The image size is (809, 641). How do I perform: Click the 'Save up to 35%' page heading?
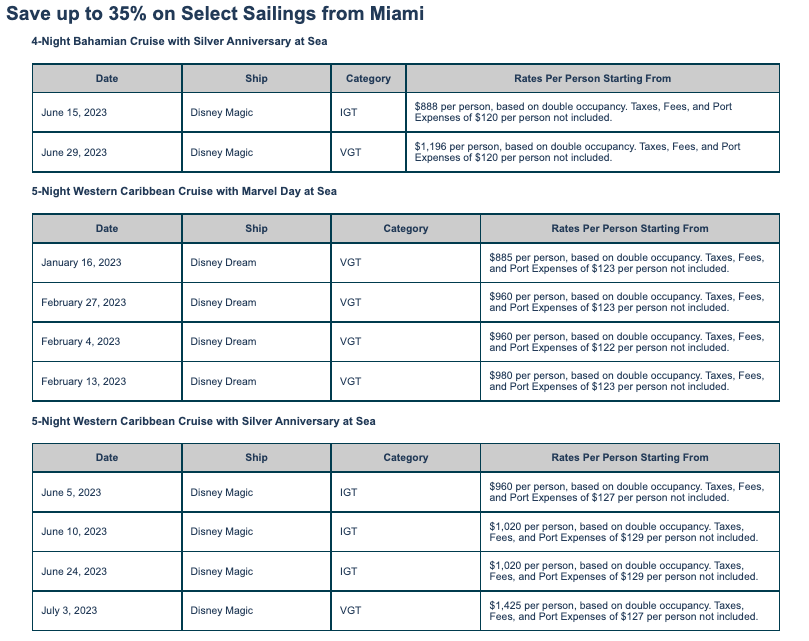click(x=215, y=14)
